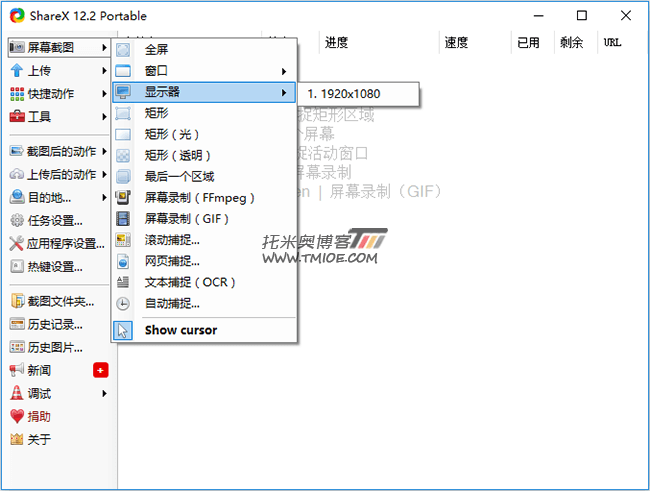Image resolution: width=650 pixels, height=491 pixels.
Task: Click the scrolling capture icon beside 滚动捕捉
Action: point(123,240)
